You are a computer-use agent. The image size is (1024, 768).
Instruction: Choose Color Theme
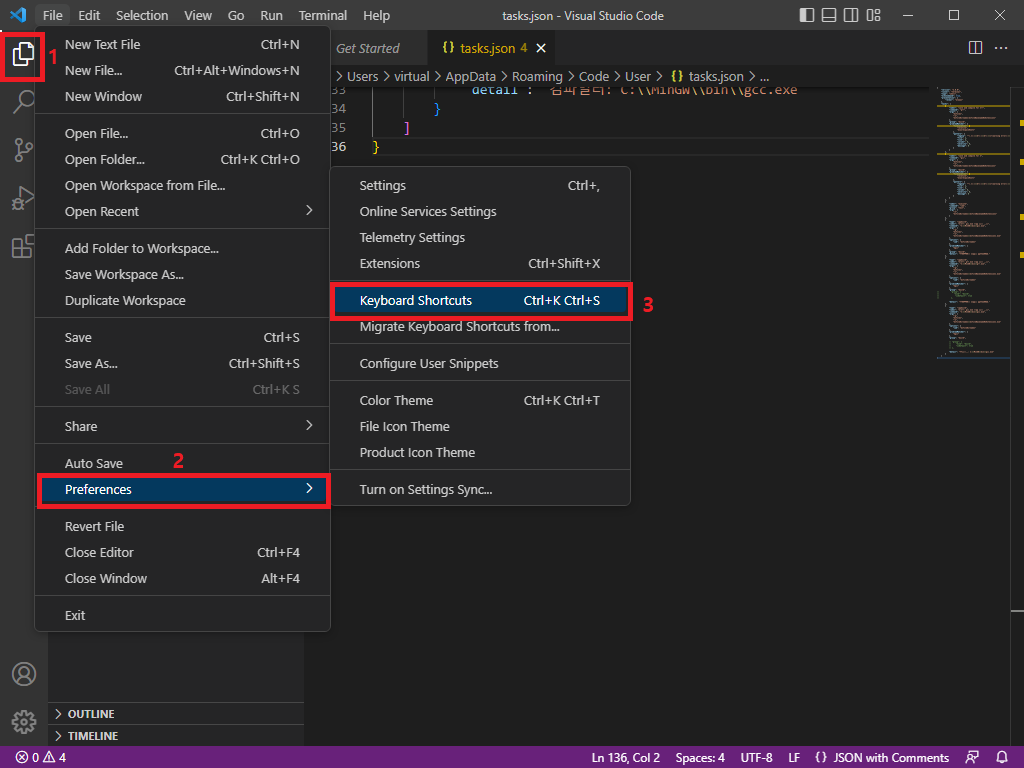pos(480,400)
